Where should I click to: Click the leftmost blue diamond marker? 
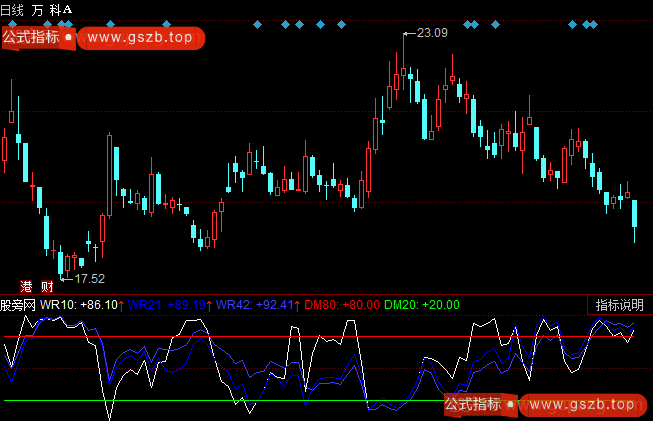click(259, 23)
